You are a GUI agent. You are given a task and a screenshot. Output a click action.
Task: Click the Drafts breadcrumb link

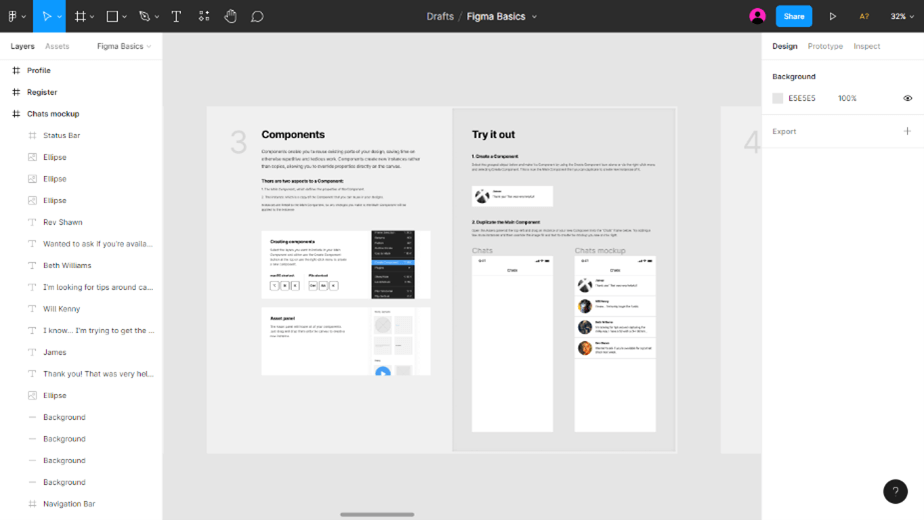(440, 17)
